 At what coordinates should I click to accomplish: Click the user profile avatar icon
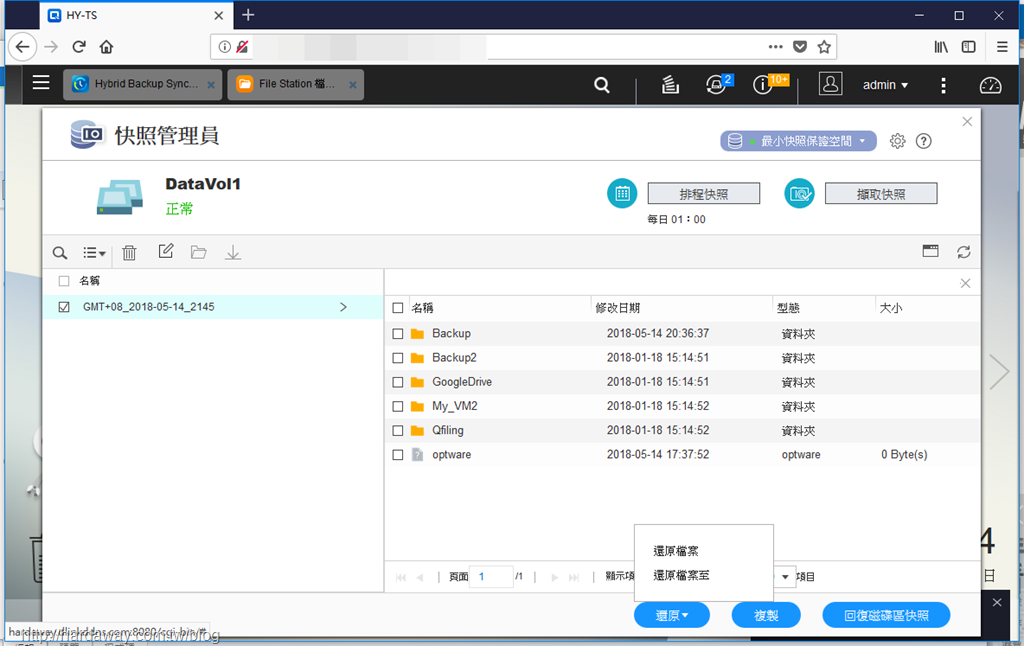click(830, 84)
